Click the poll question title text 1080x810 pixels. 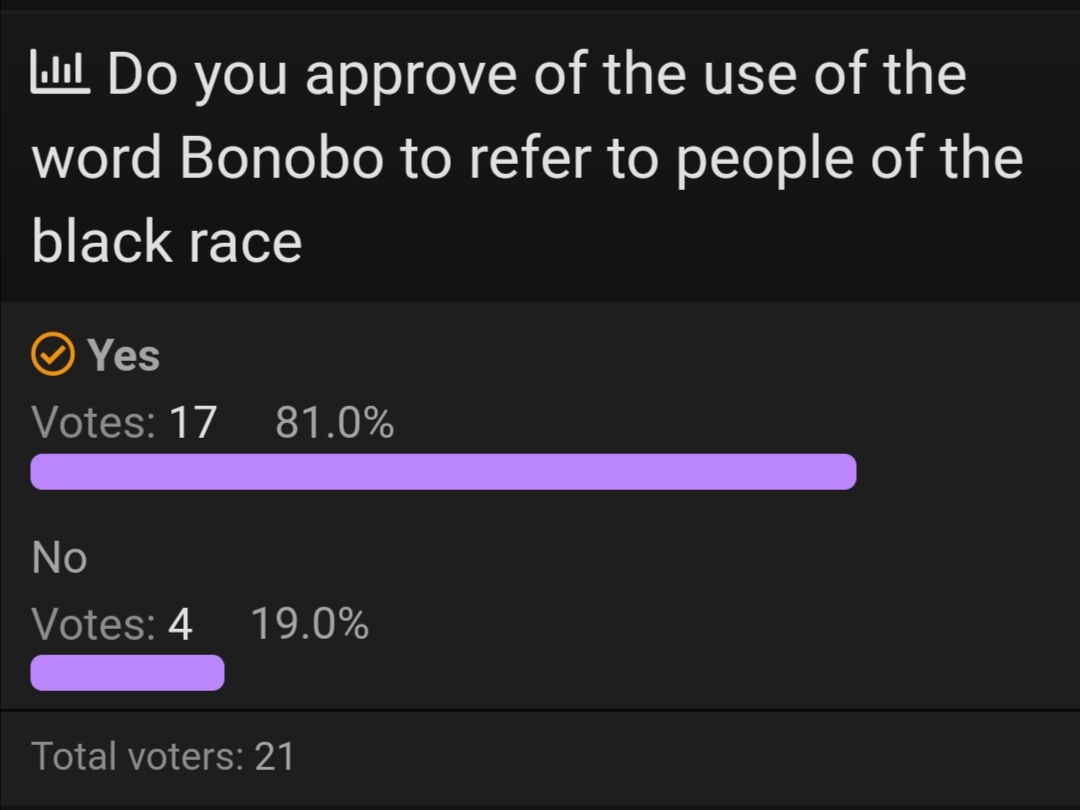[x=528, y=158]
